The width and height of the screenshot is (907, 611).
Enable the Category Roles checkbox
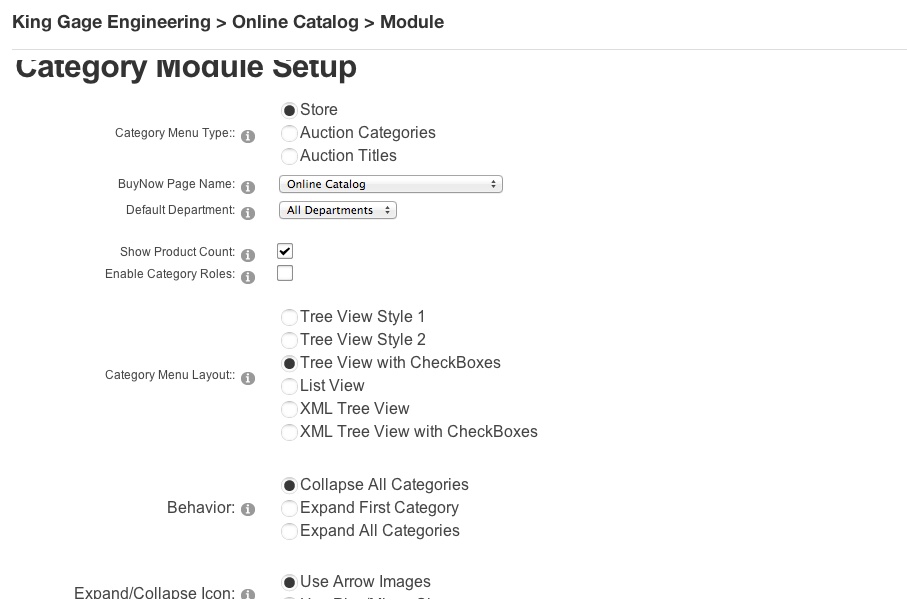point(285,273)
